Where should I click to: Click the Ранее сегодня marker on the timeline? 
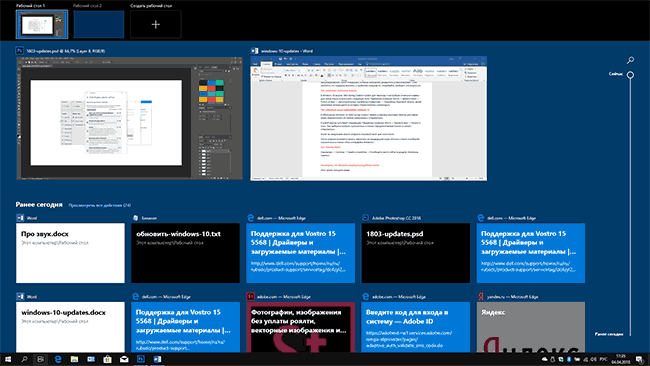pos(609,334)
